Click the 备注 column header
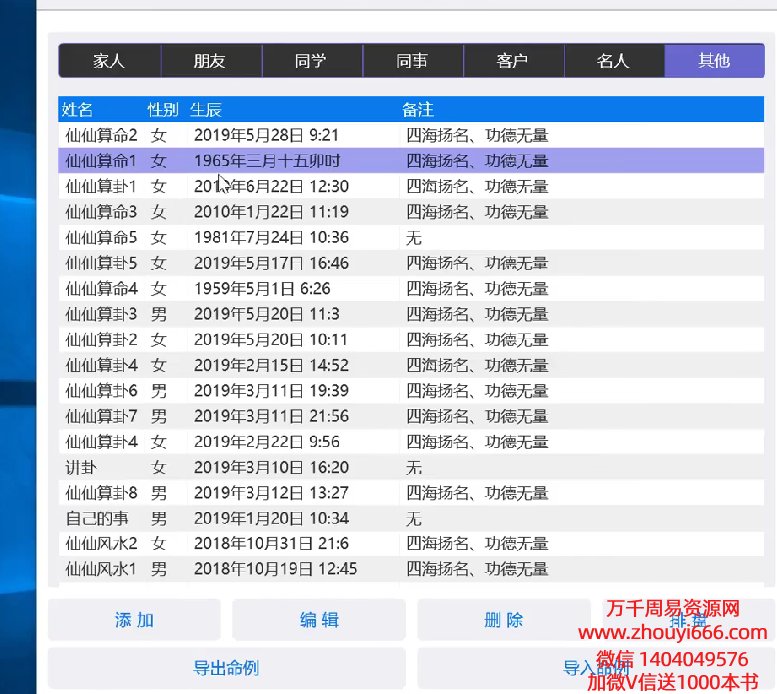This screenshot has height=694, width=777. pos(418,109)
